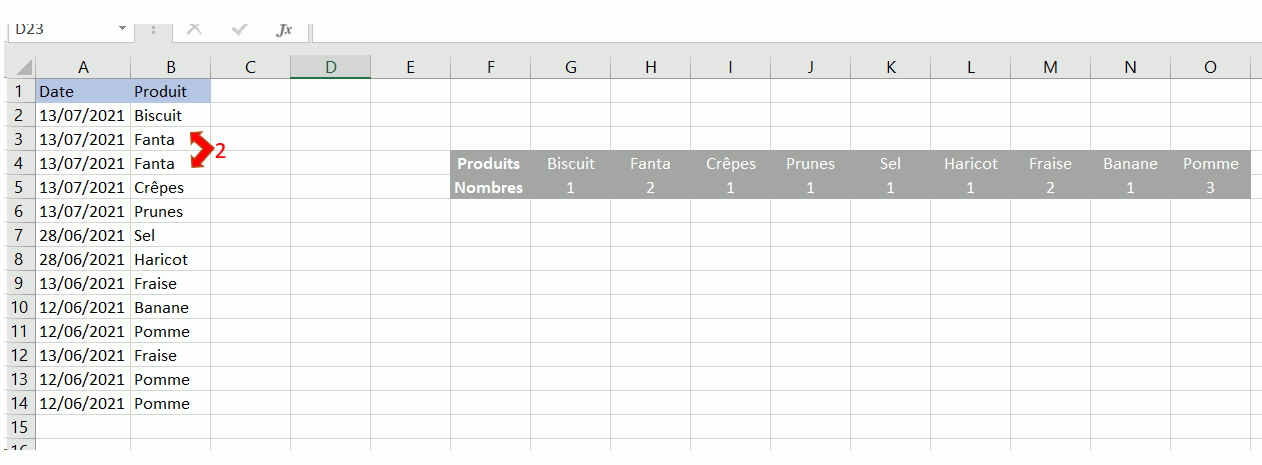Select column A header
This screenshot has width=1262, height=465.
click(x=83, y=67)
